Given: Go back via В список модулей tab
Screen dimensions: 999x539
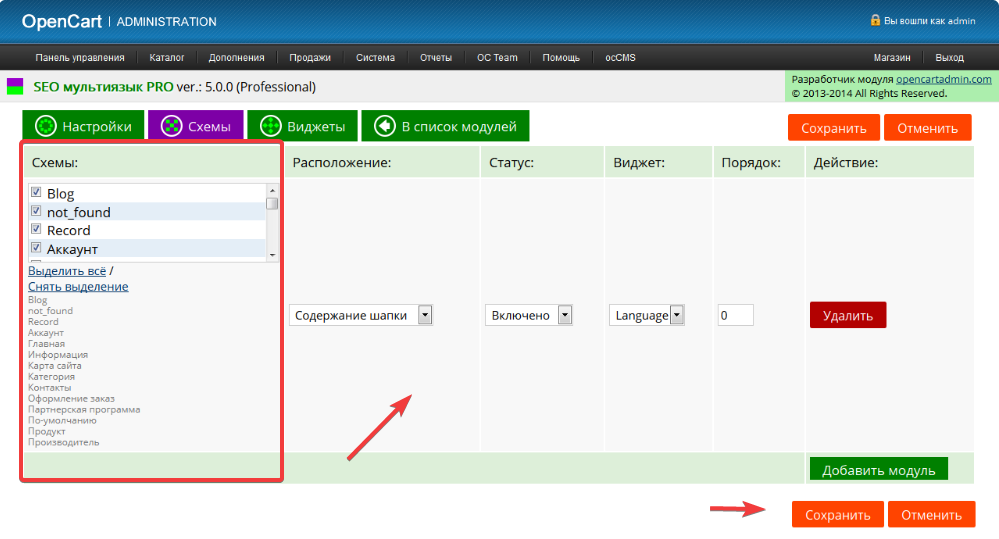Looking at the screenshot, I should 445,126.
